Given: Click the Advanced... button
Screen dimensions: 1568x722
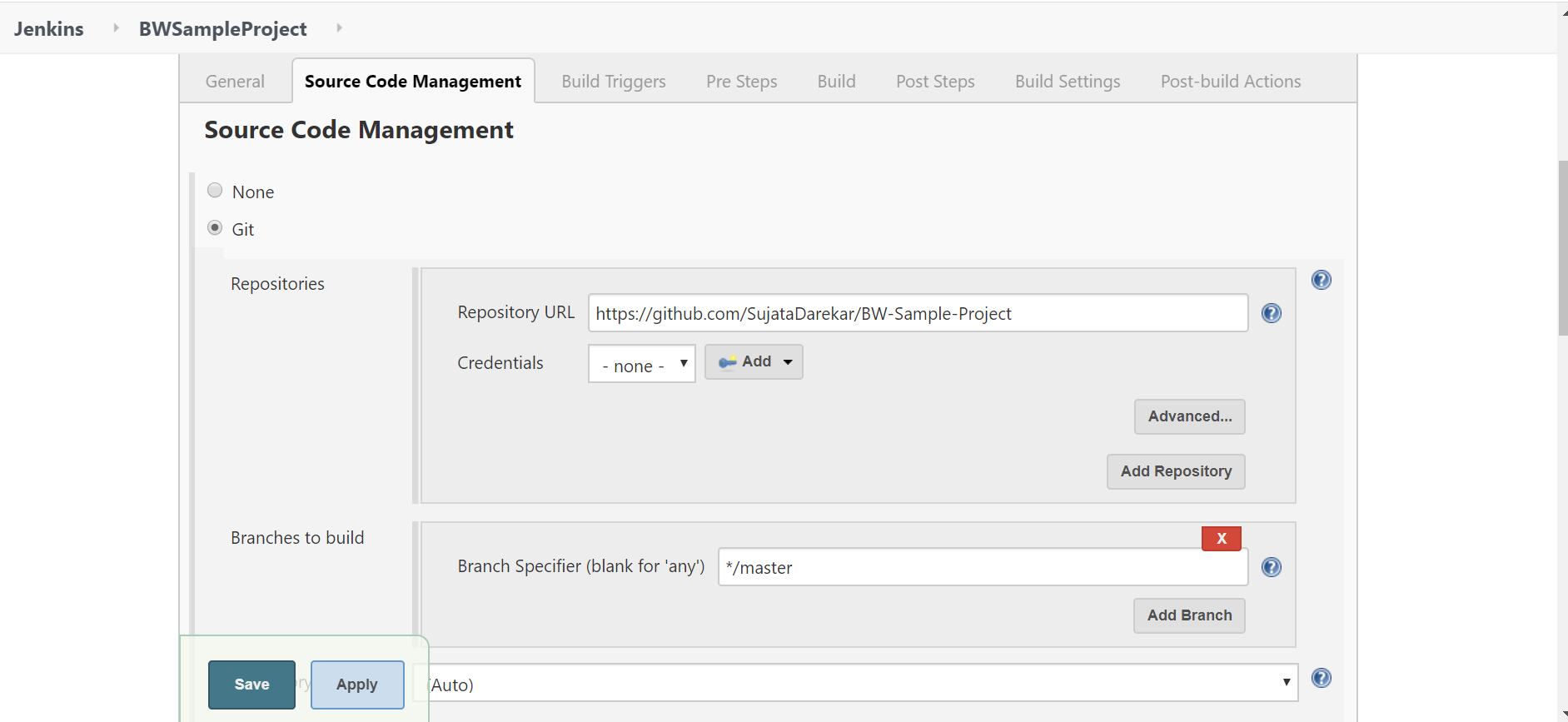Looking at the screenshot, I should pos(1189,416).
